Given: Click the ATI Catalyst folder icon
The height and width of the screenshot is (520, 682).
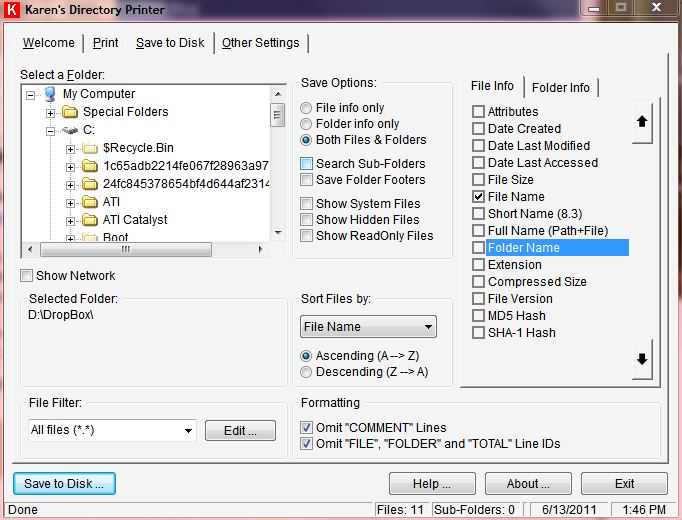Looking at the screenshot, I should (x=90, y=220).
